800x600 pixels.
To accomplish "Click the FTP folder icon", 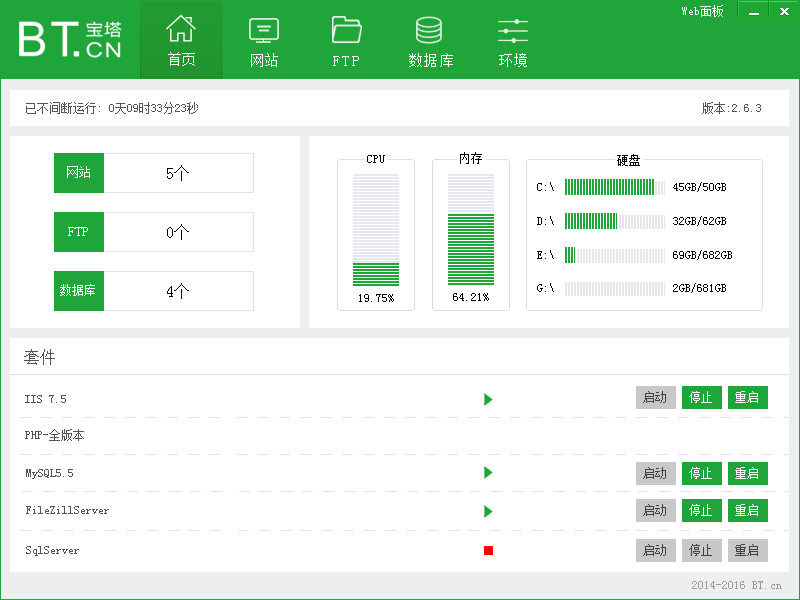I will pos(346,30).
